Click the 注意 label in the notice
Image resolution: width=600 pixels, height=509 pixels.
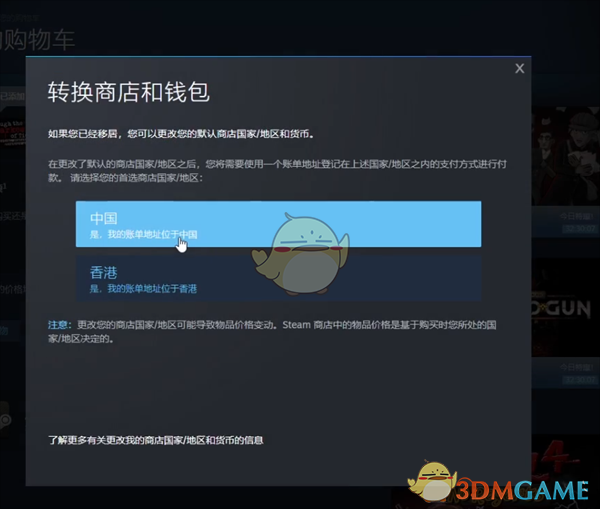click(58, 325)
